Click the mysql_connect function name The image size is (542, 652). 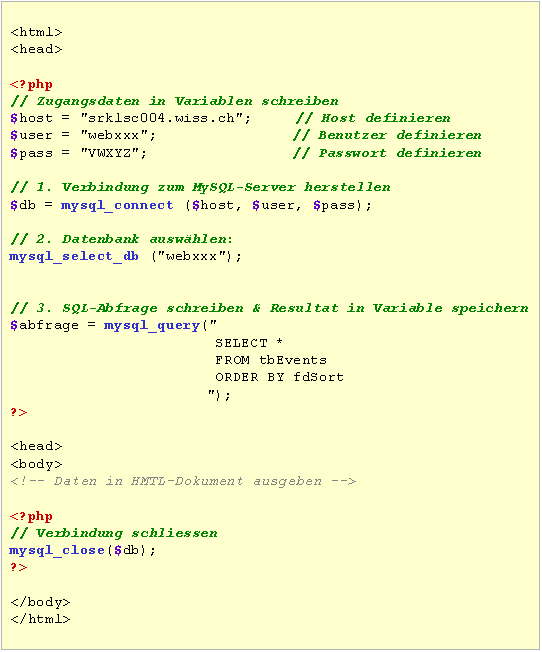click(x=117, y=205)
